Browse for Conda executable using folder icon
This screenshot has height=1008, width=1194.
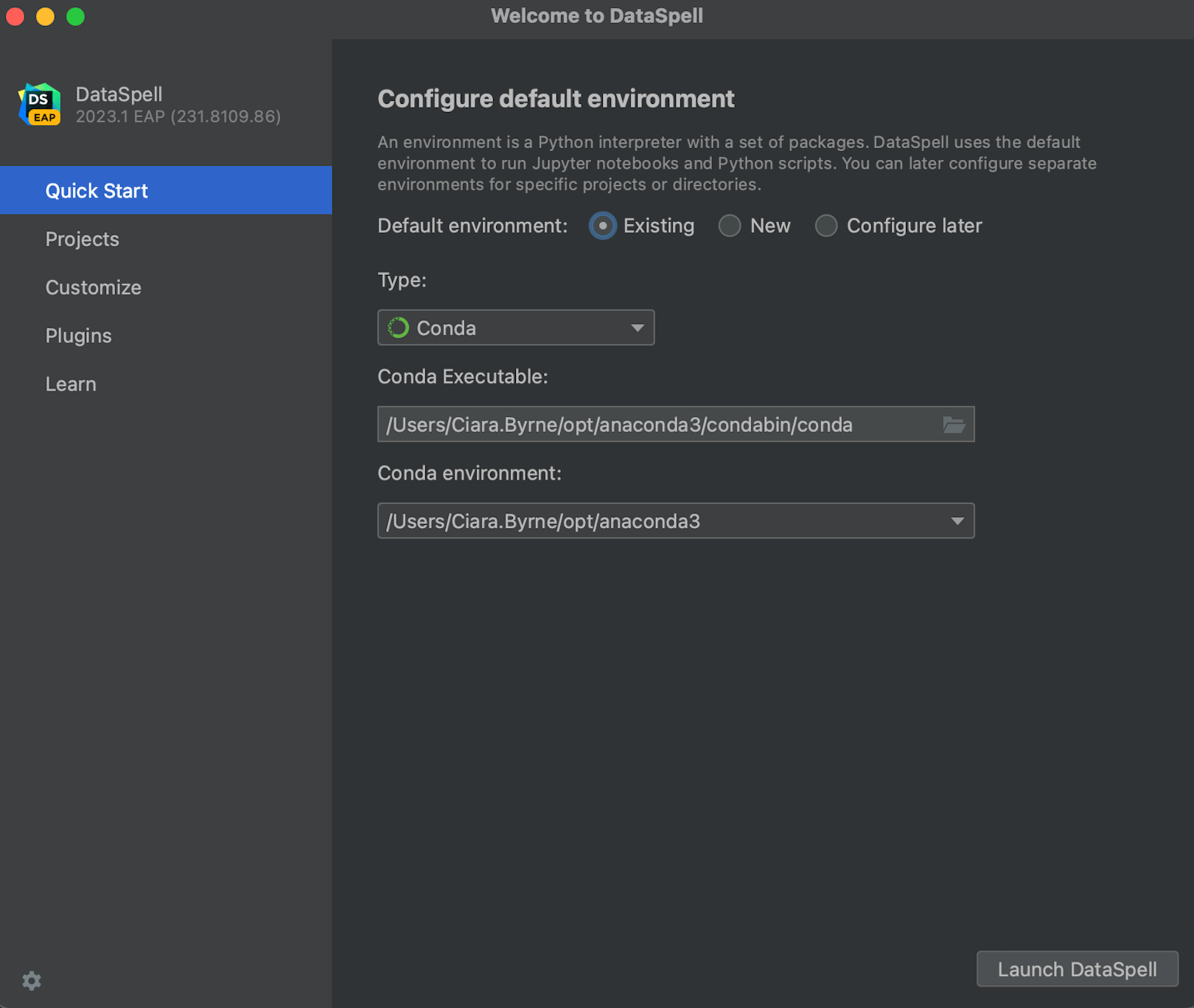pos(954,425)
